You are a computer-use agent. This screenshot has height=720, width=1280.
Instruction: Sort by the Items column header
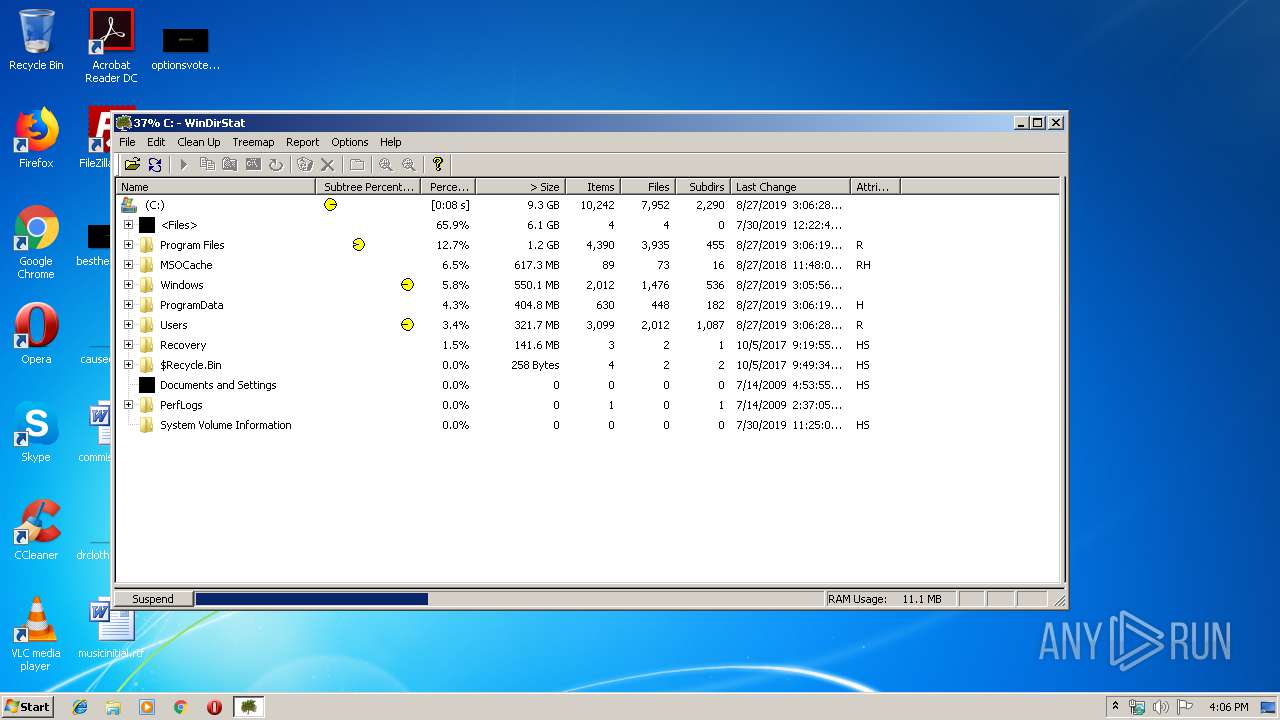pos(593,187)
